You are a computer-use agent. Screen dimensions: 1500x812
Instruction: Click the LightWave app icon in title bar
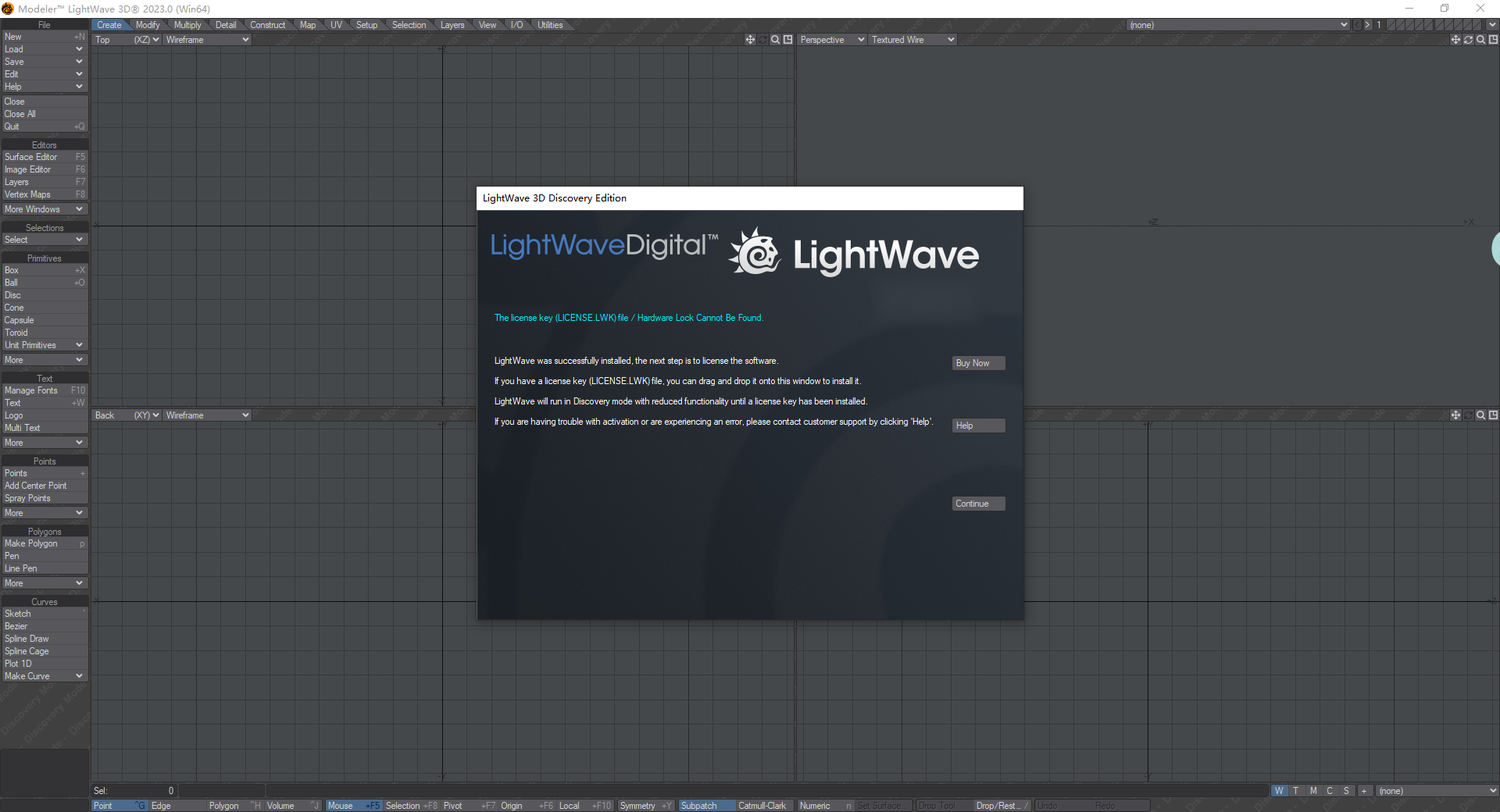coord(8,9)
